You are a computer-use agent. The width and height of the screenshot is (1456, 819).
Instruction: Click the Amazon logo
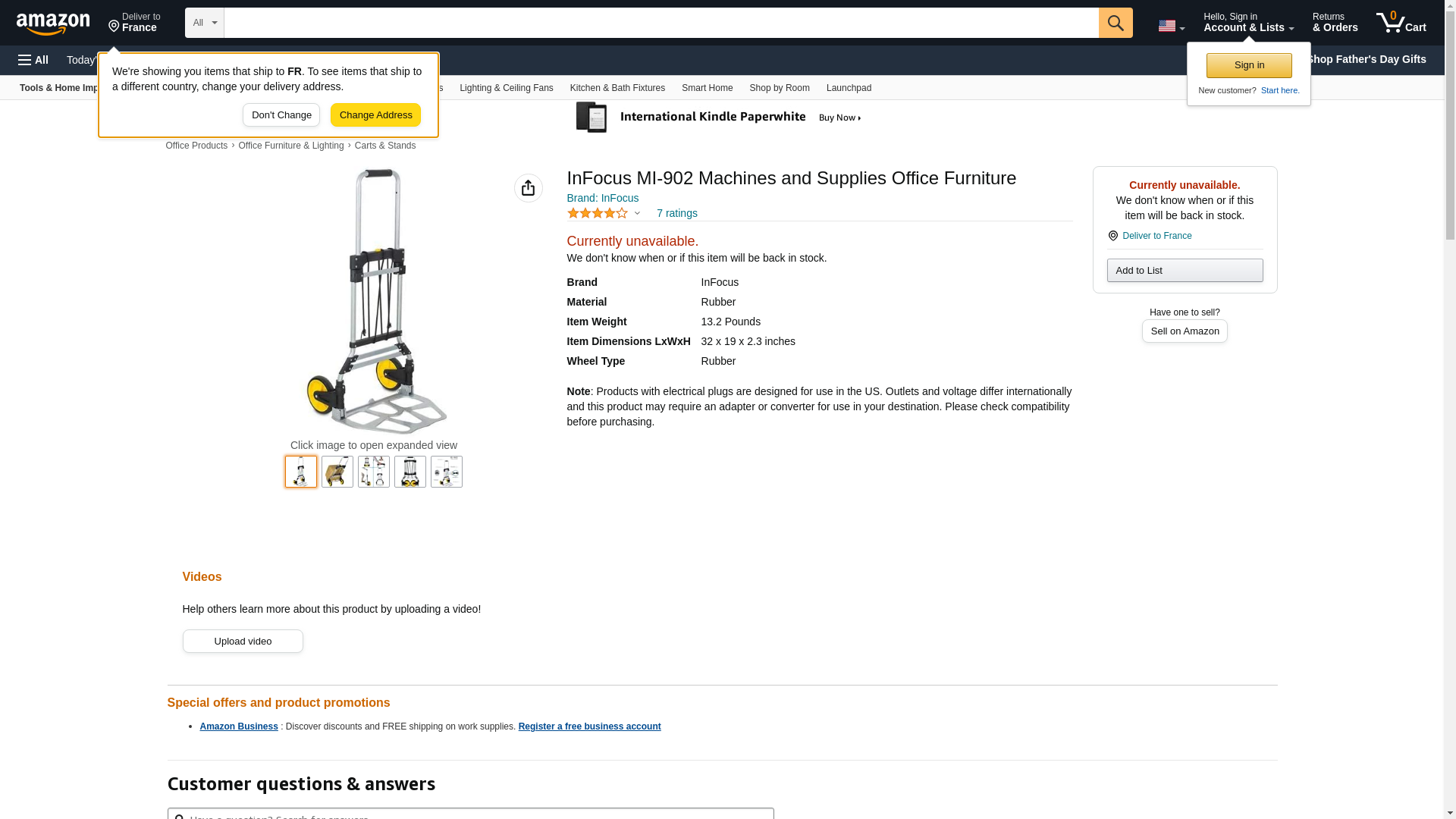[x=53, y=24]
